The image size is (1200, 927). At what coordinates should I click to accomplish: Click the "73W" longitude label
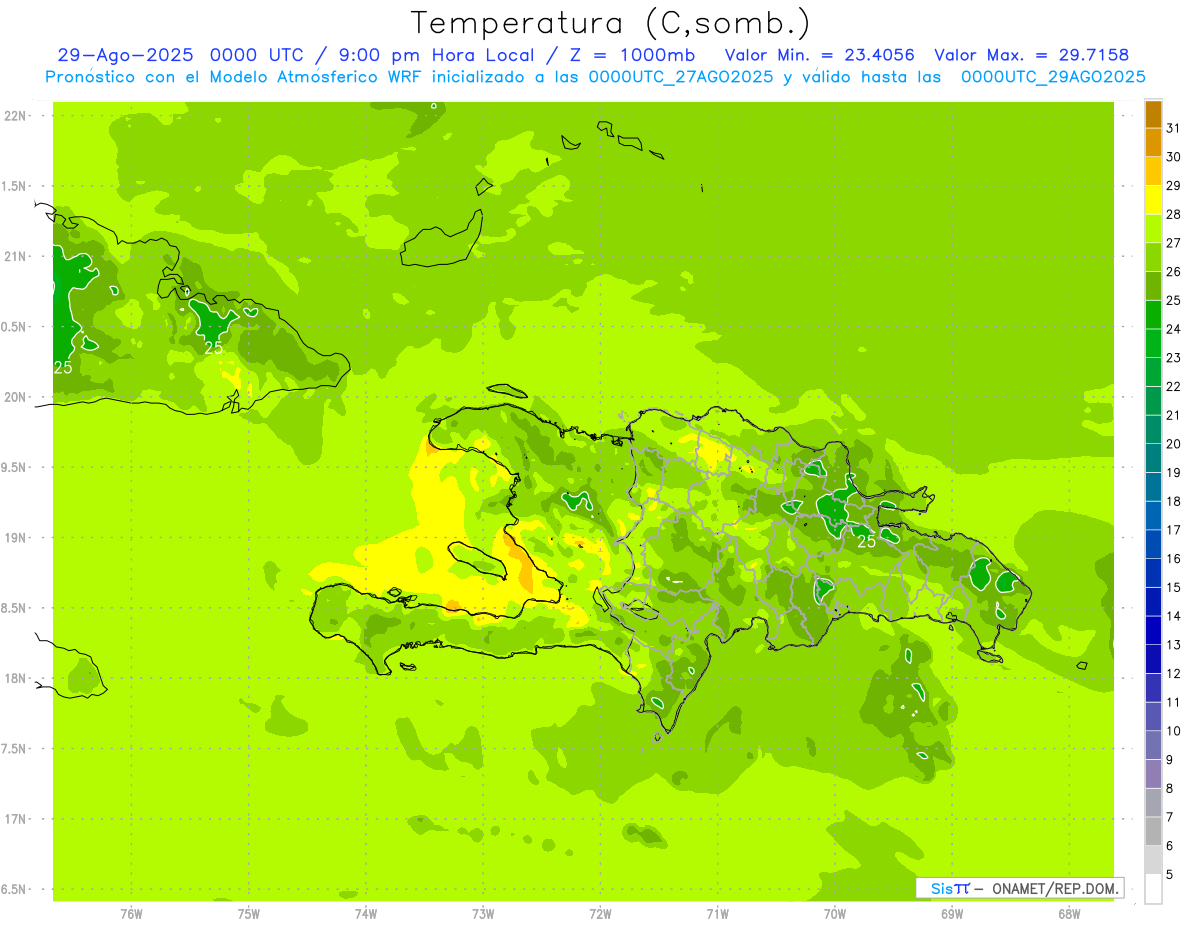click(x=483, y=913)
